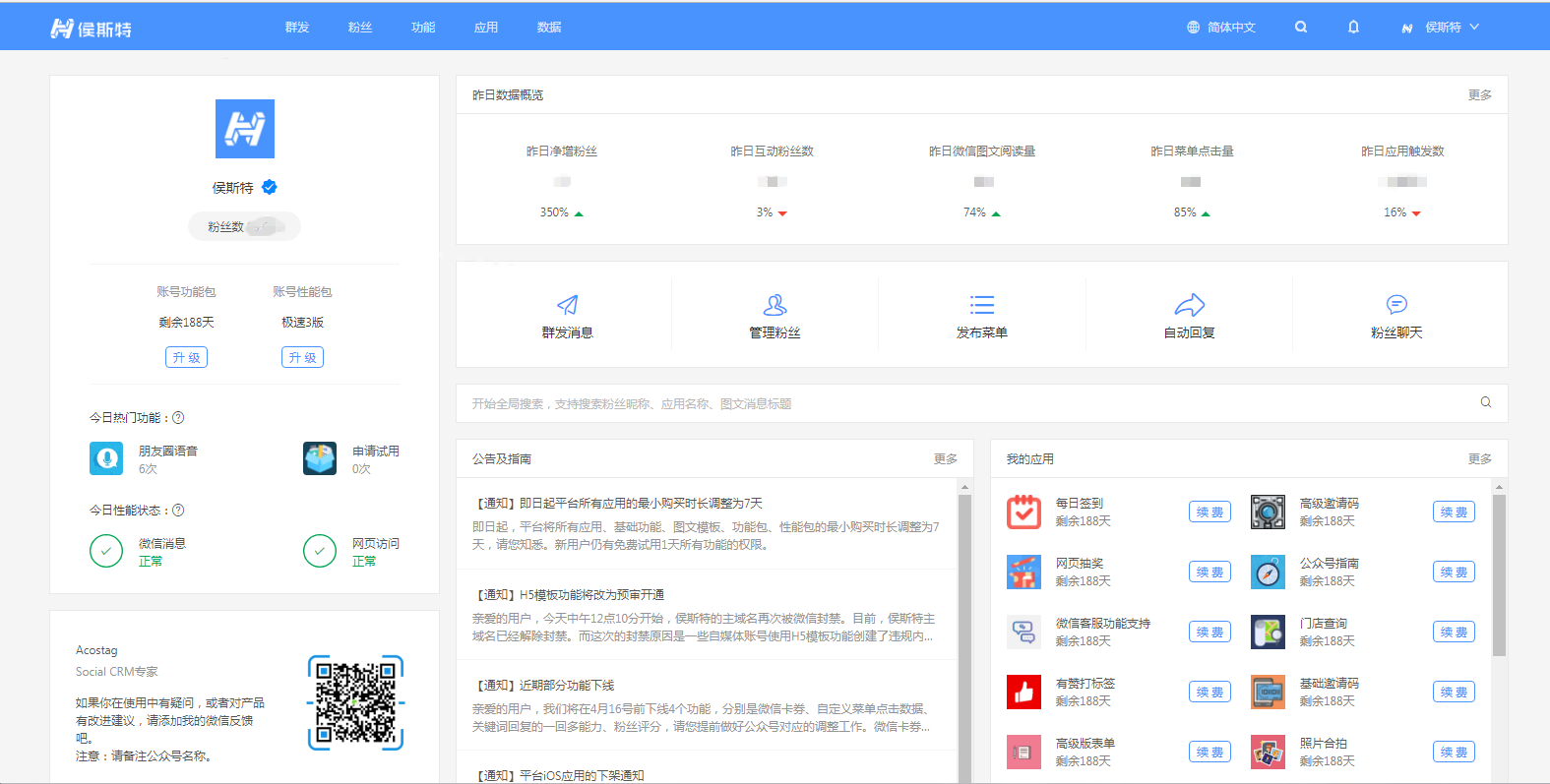
Task: Renew the 网页抽奖 app
Action: tap(1209, 573)
